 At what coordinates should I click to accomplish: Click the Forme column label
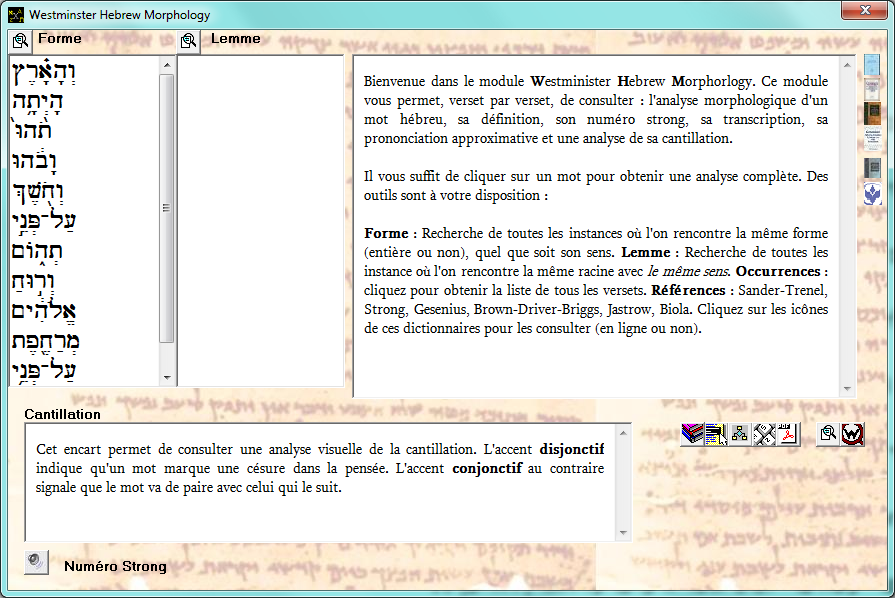60,39
